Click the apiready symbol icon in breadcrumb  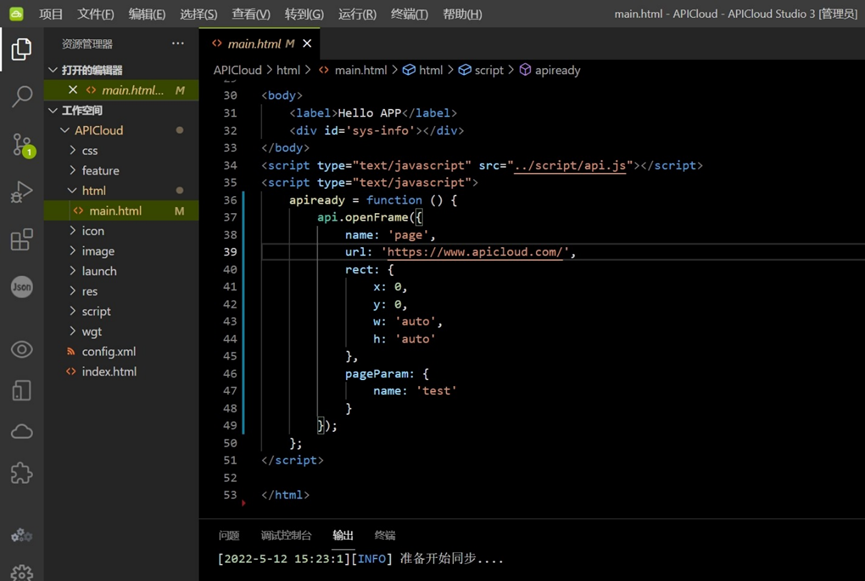525,70
